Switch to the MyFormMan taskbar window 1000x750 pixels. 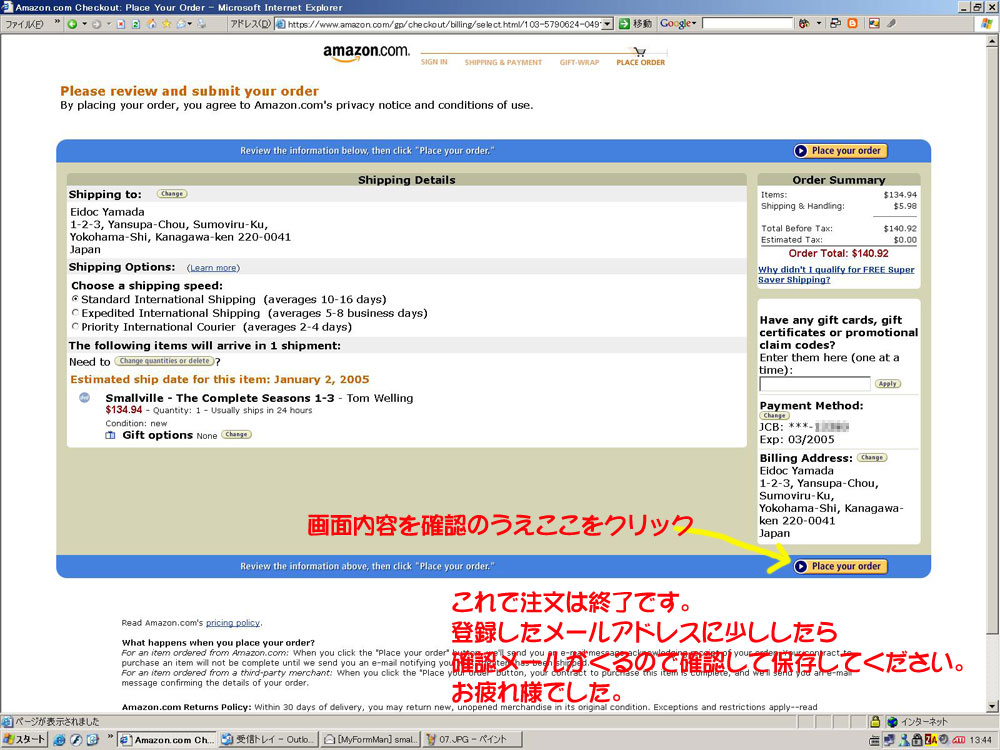tap(369, 740)
